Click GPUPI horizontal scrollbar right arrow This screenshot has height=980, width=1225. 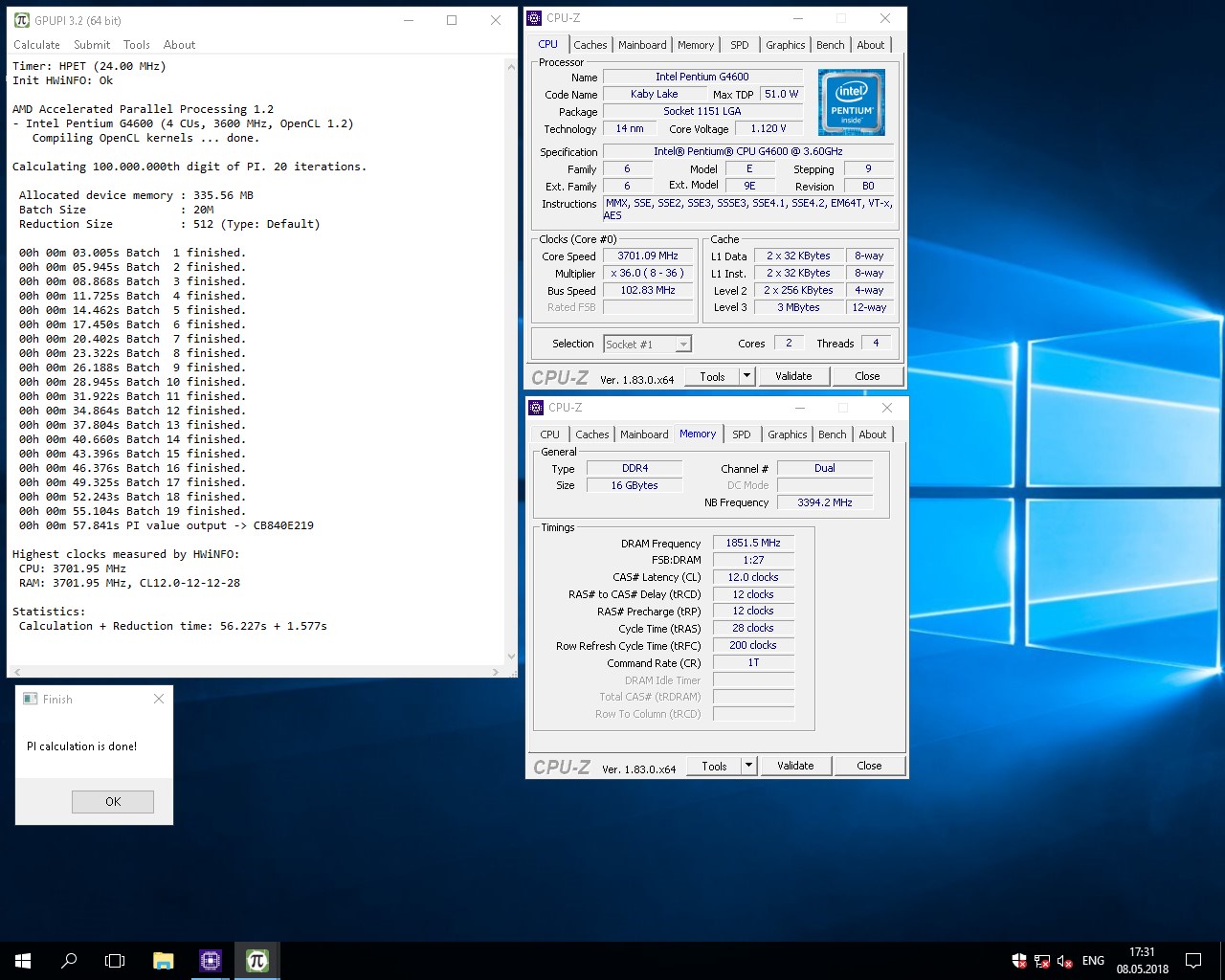[495, 672]
